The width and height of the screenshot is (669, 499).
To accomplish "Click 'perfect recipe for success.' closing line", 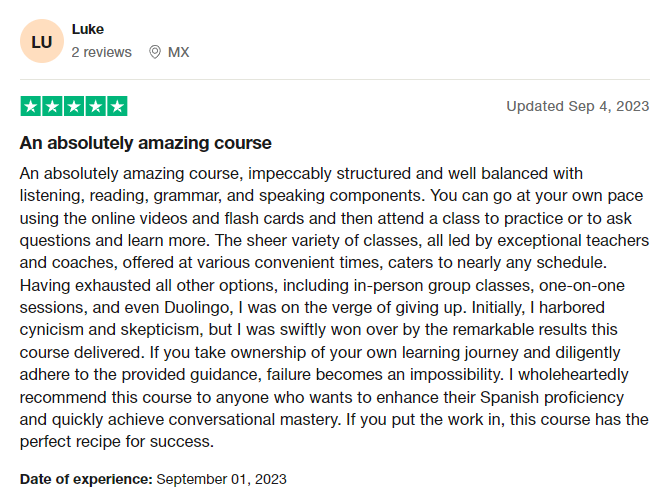I will (117, 441).
